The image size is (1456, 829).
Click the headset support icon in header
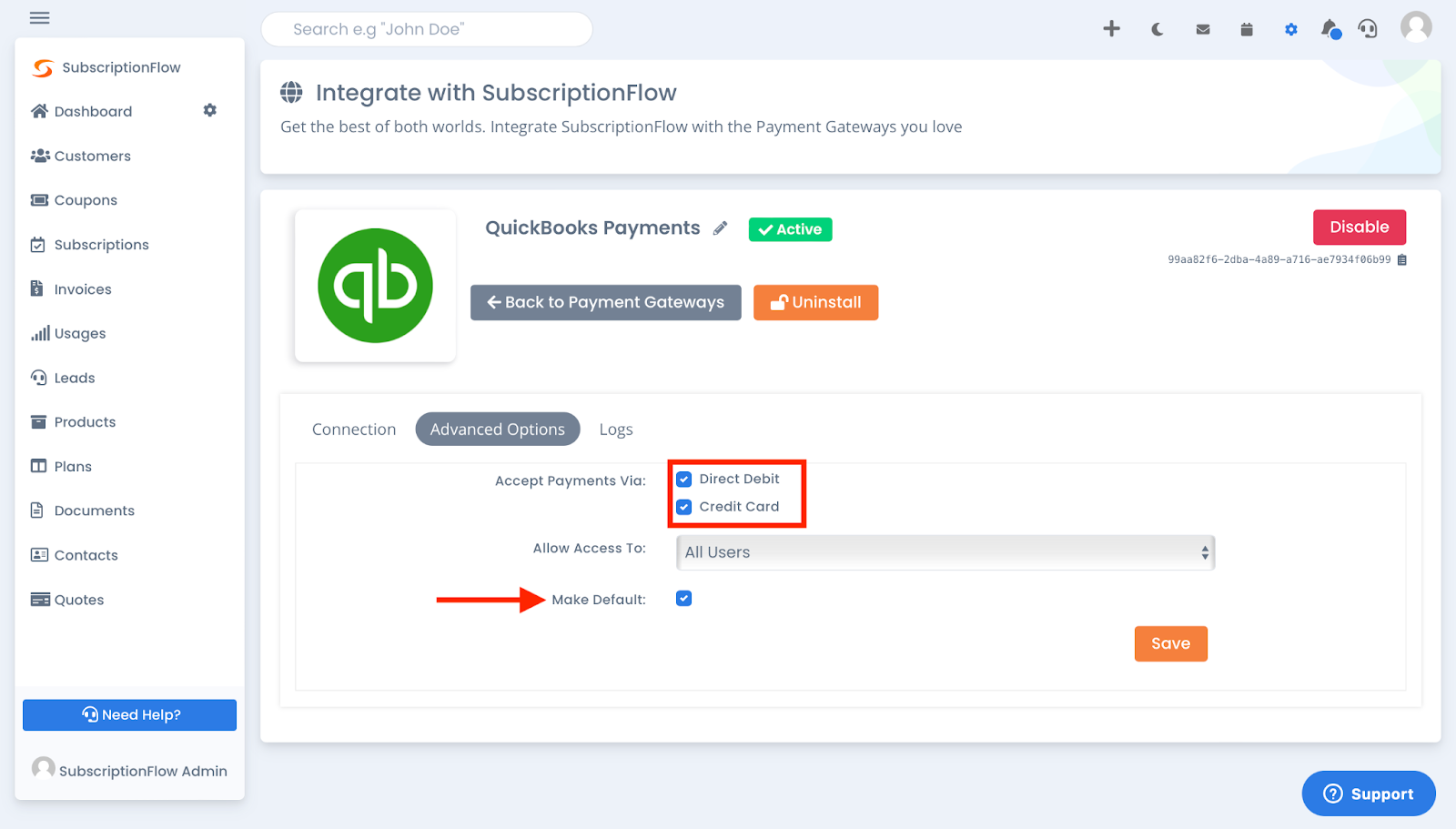[1368, 29]
